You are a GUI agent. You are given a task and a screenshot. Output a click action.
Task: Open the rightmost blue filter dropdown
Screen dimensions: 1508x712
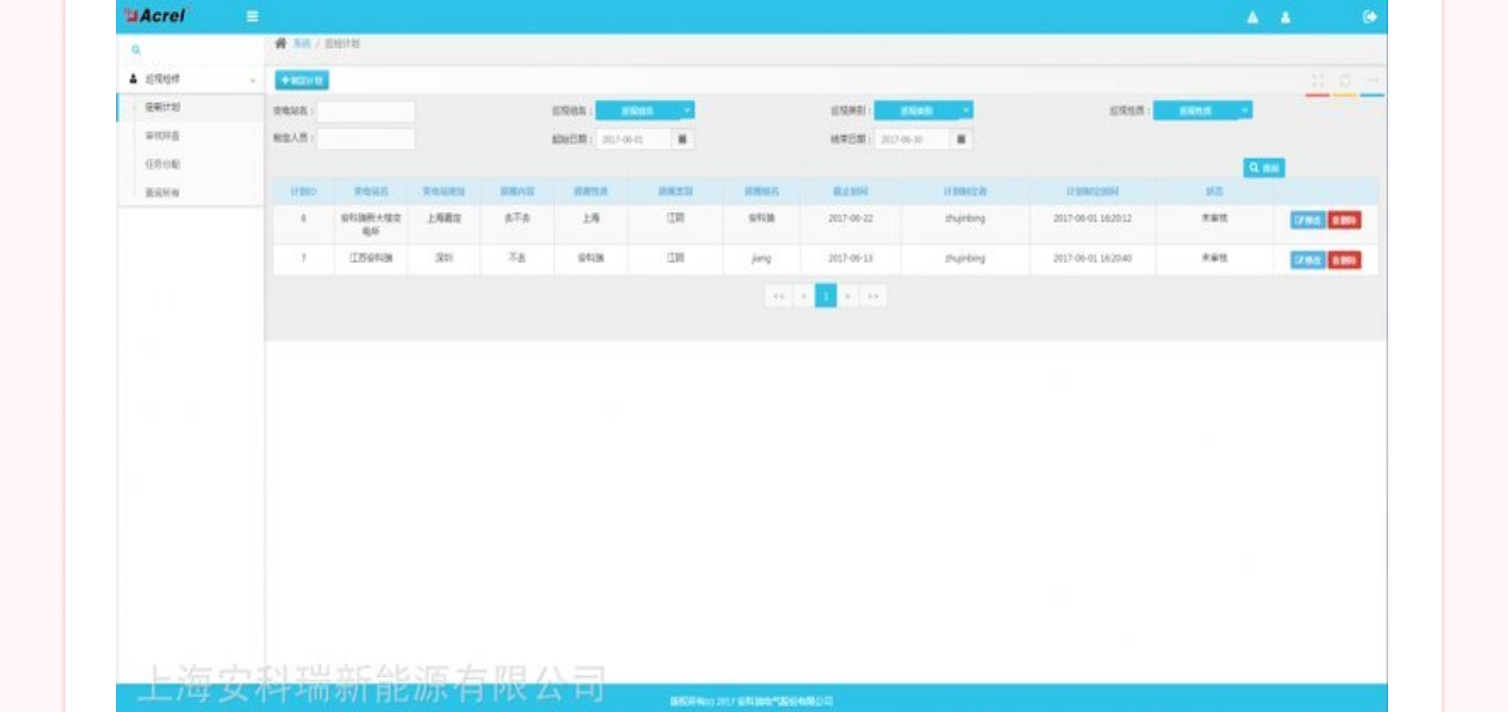[1202, 111]
